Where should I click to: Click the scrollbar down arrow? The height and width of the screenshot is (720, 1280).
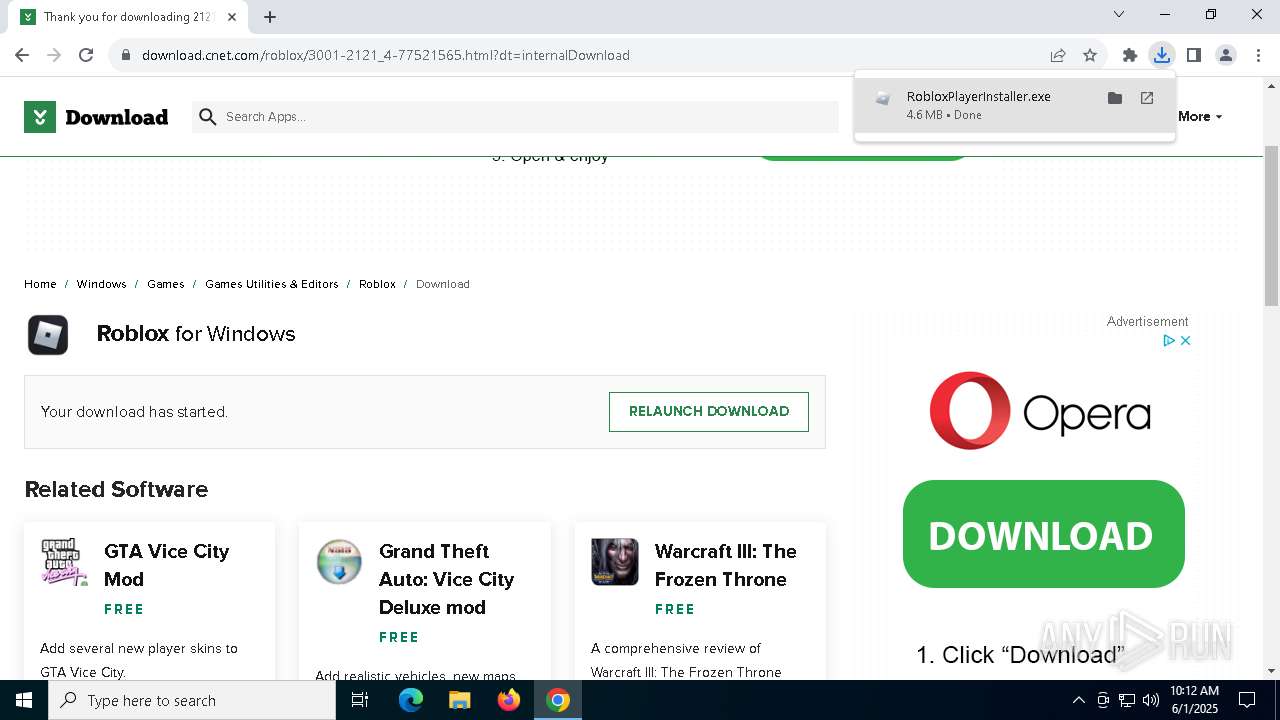pyautogui.click(x=1271, y=671)
